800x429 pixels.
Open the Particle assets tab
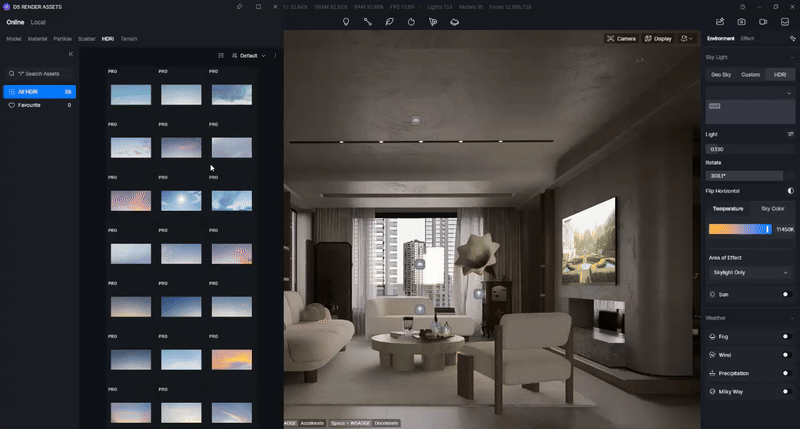[62, 39]
